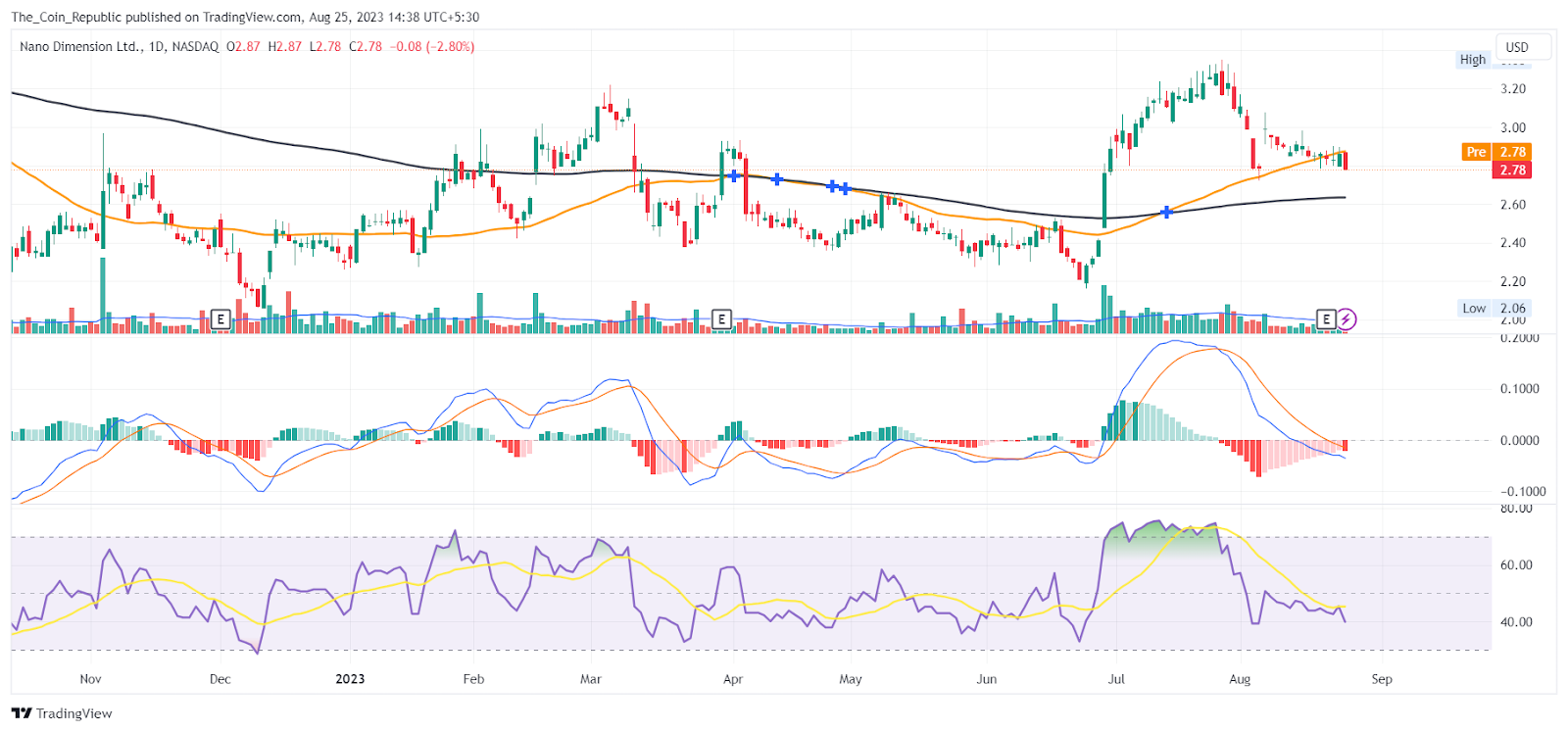Click the 0.0000 MACD axis label

tap(1520, 441)
